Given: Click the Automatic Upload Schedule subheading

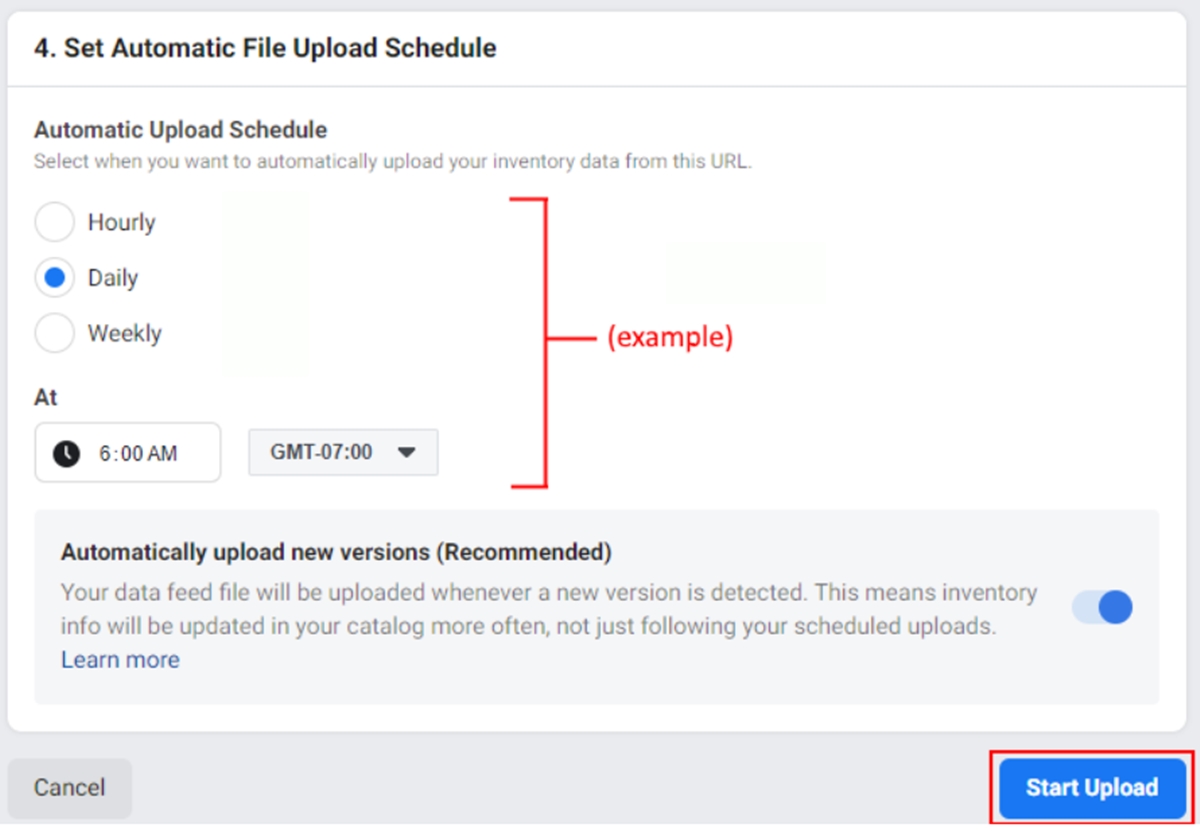Looking at the screenshot, I should pyautogui.click(x=181, y=129).
